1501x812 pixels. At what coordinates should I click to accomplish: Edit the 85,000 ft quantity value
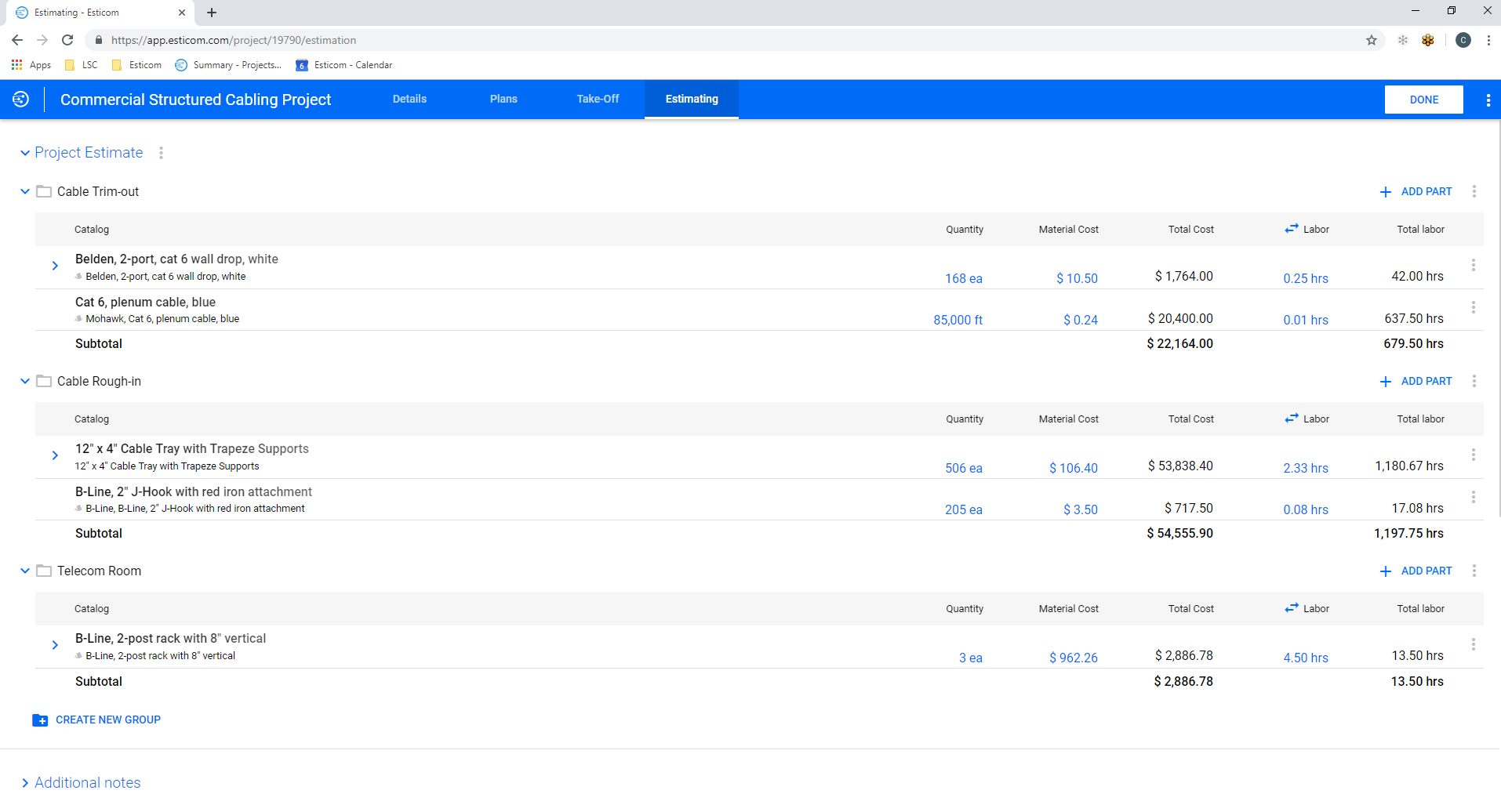point(958,320)
